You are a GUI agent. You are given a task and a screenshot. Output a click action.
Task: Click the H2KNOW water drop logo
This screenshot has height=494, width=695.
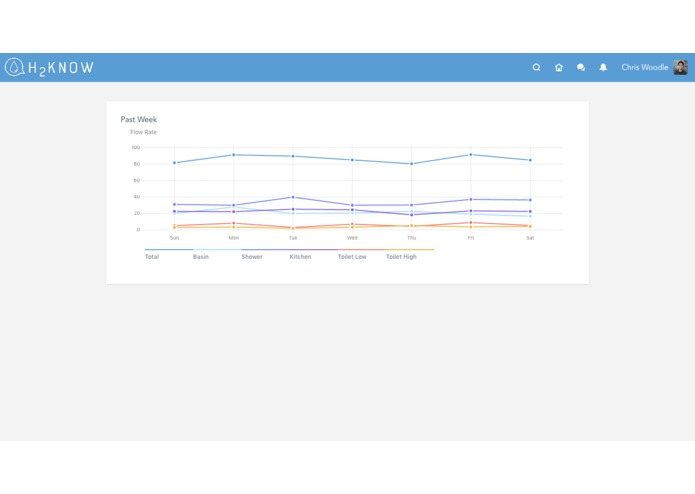pyautogui.click(x=14, y=67)
